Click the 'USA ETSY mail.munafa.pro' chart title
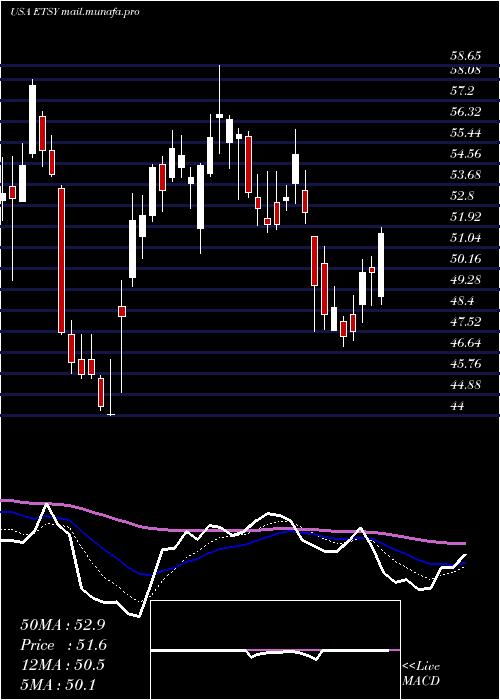Image resolution: width=500 pixels, height=700 pixels. [x=75, y=12]
